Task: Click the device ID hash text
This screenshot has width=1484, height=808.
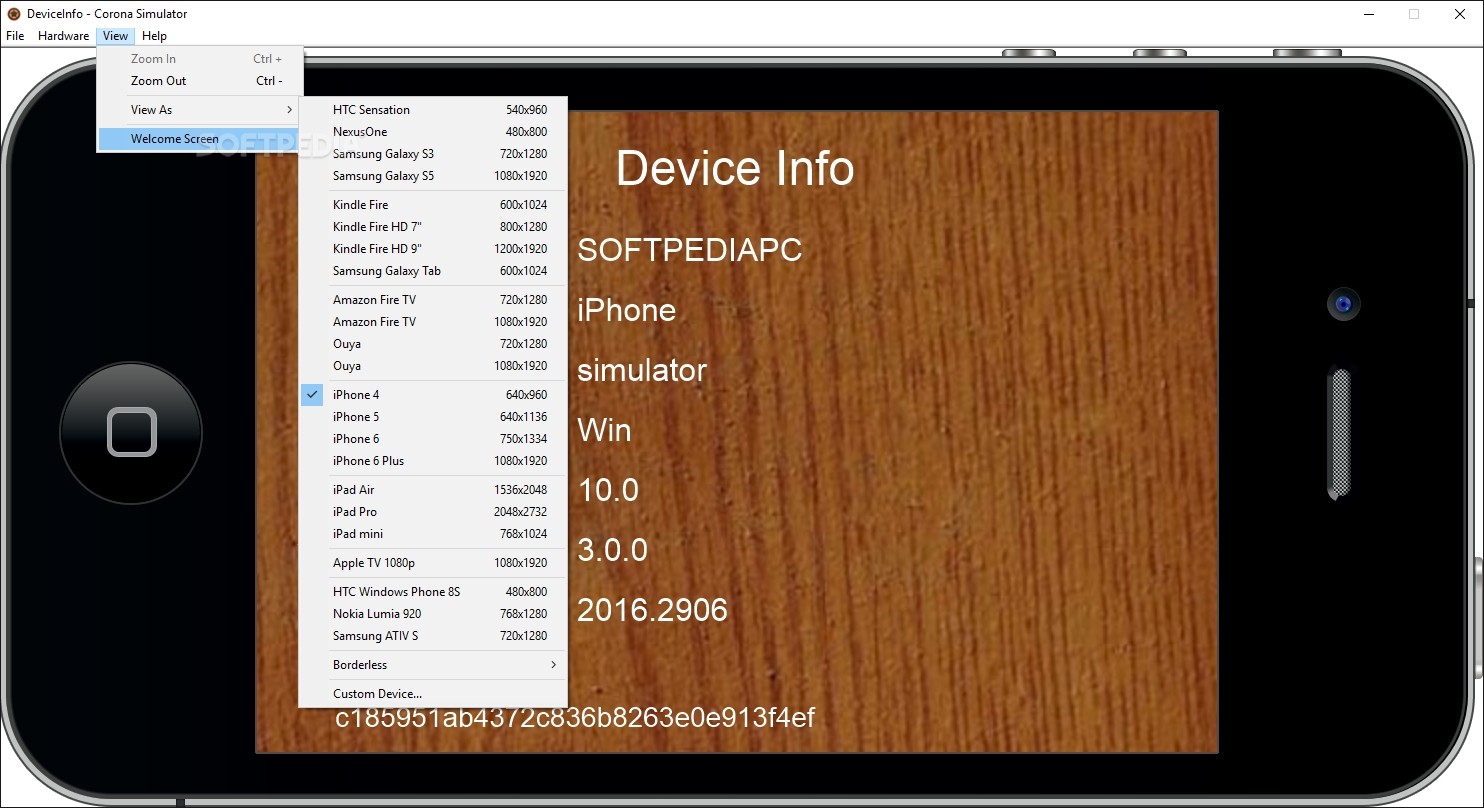Action: [x=575, y=717]
